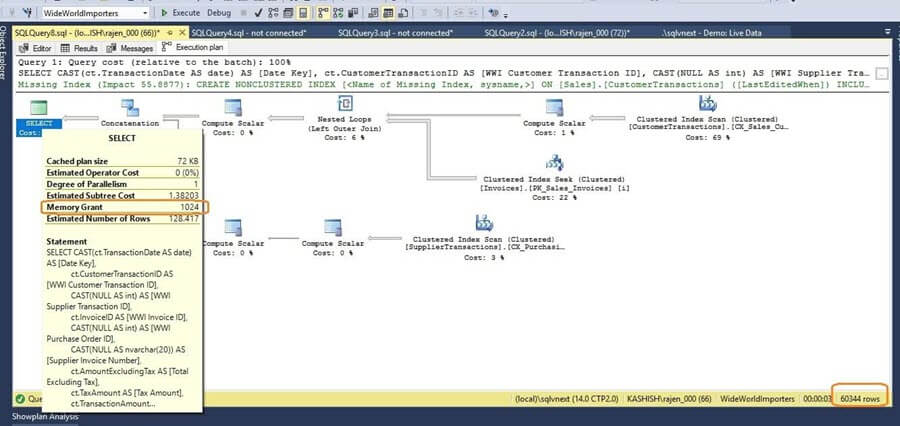Select the Compute Scalar operator next to Concatenation
This screenshot has width=900, height=426.
(232, 108)
